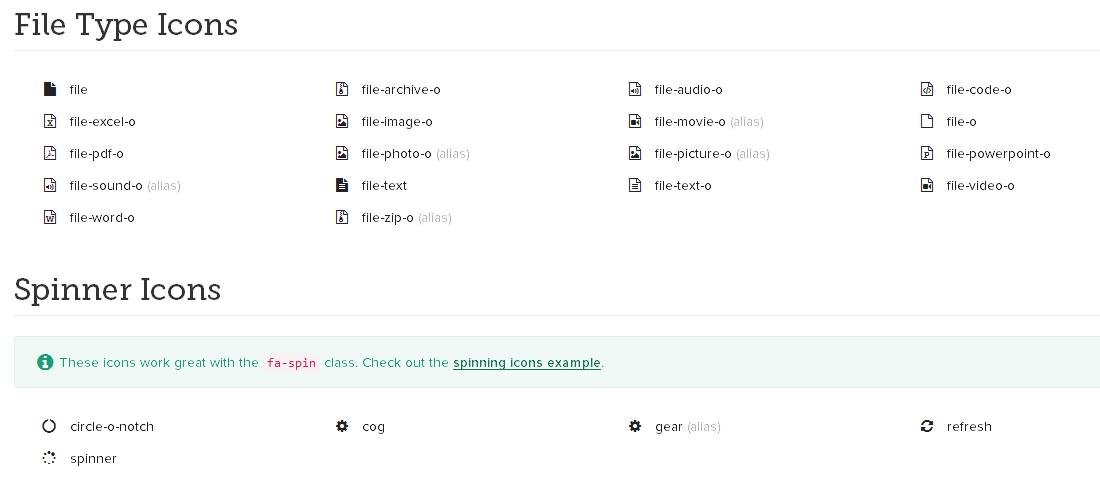Select the file-movie-o alias link
1100x495 pixels.
point(689,122)
